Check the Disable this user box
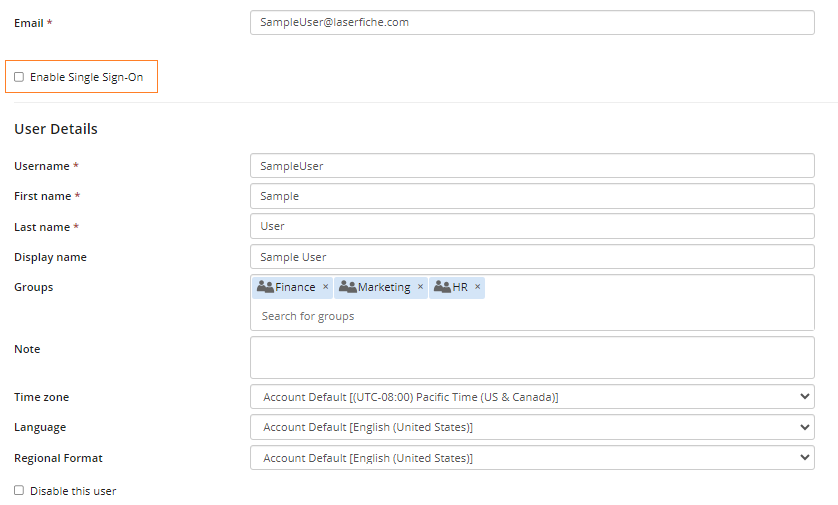838x505 pixels. (19, 491)
